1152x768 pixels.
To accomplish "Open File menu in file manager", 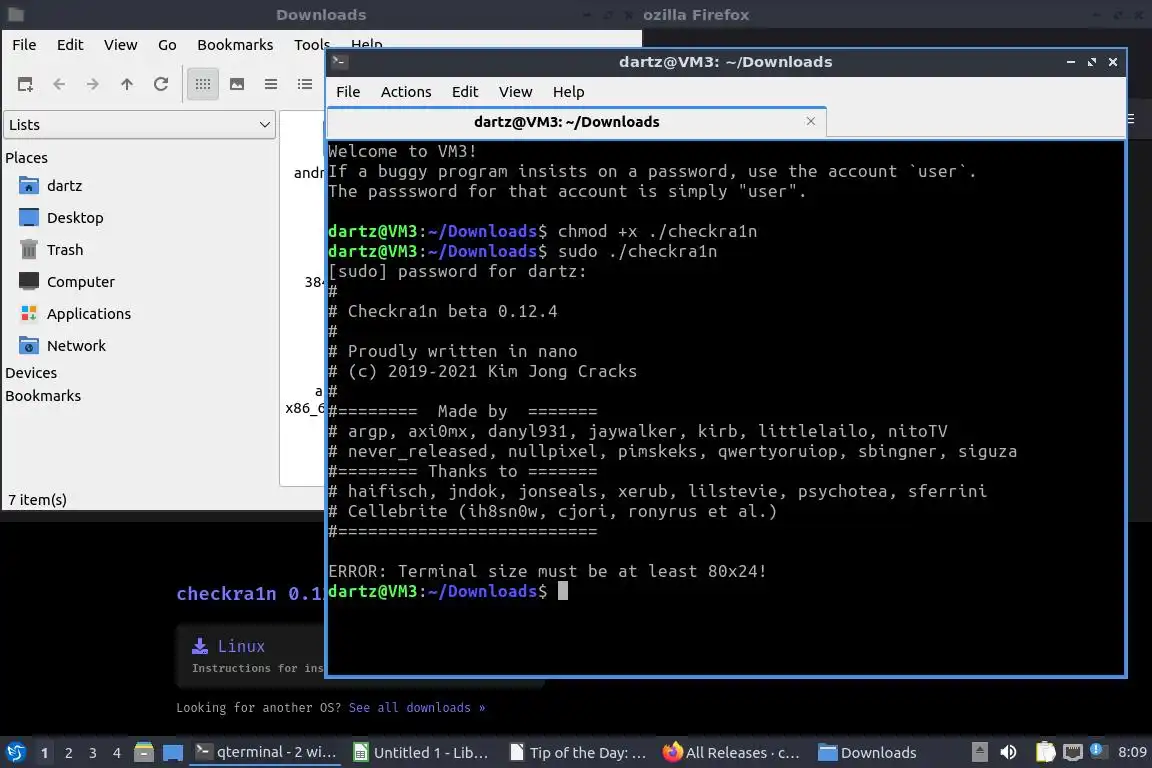I will pos(24,45).
